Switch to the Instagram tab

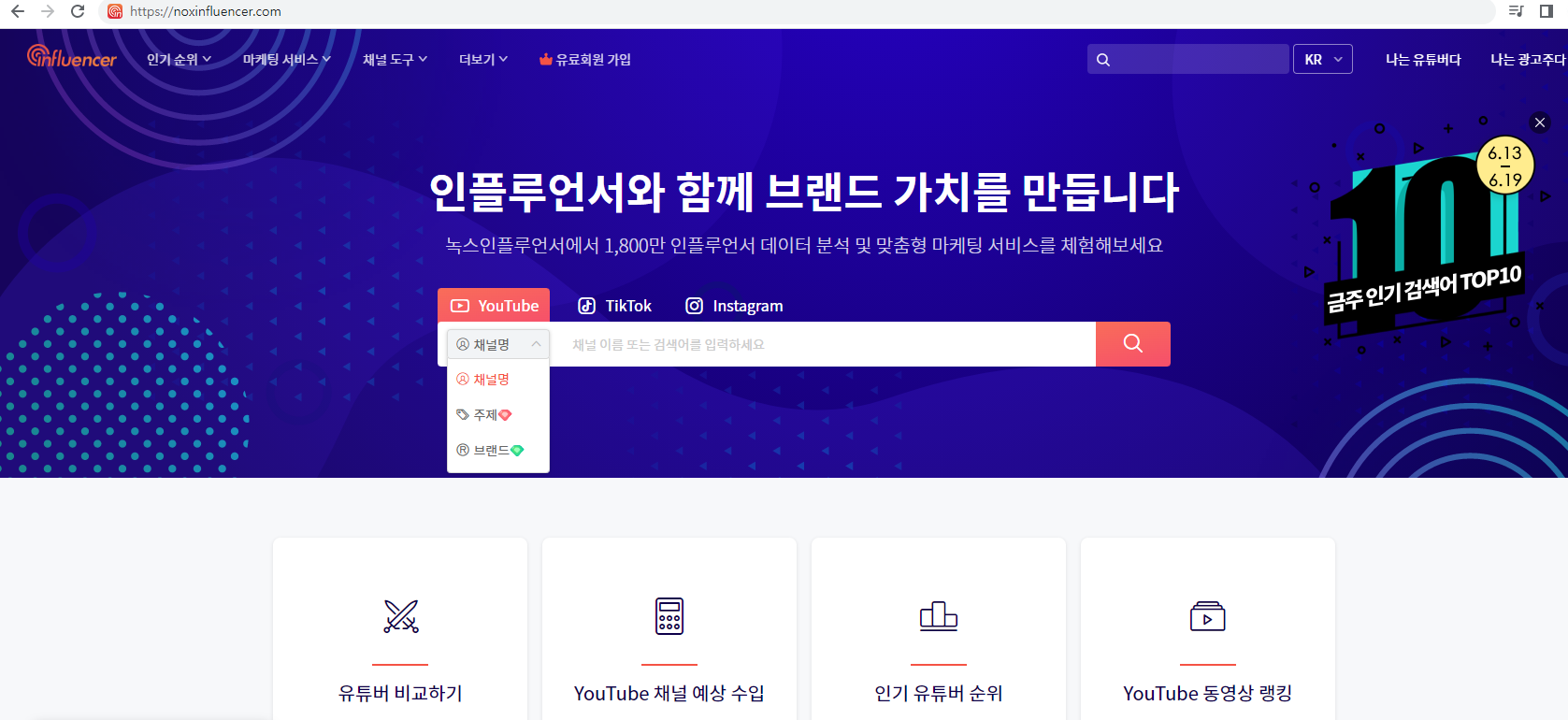coord(734,306)
